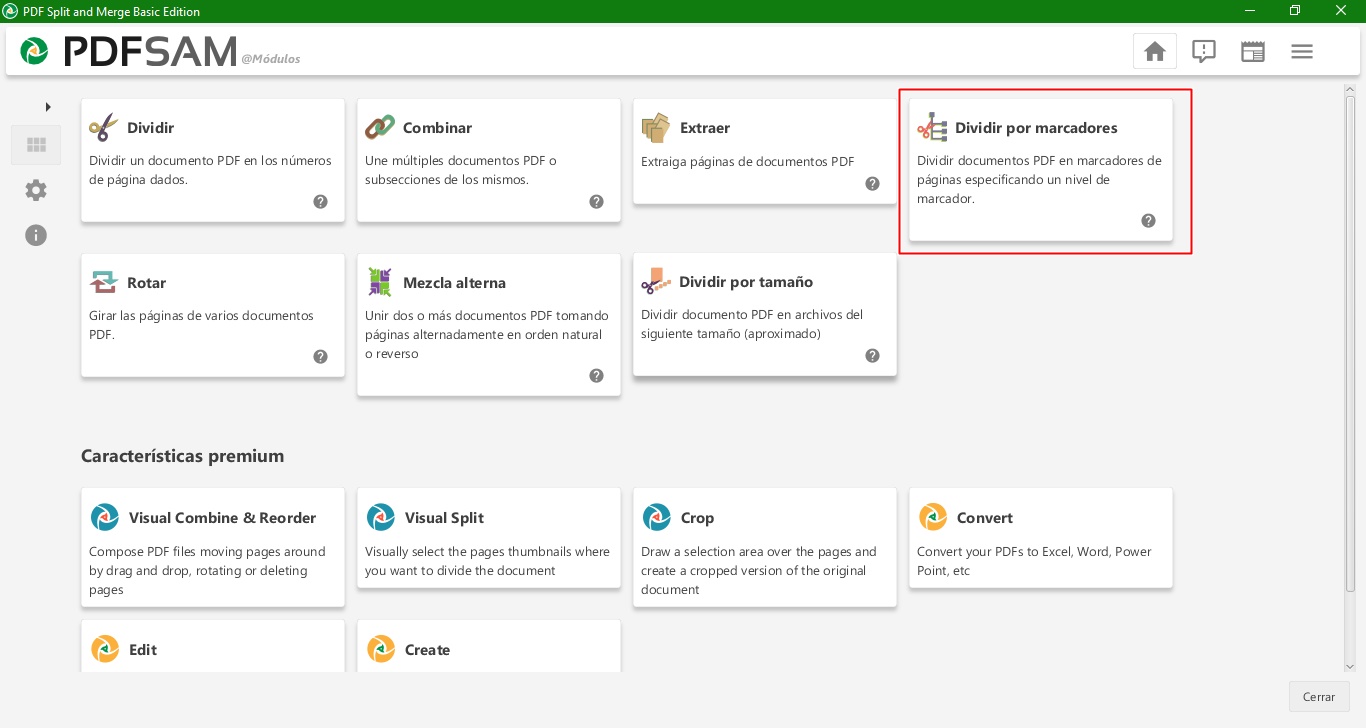This screenshot has width=1366, height=728.
Task: Expand the left sidebar arrow
Action: click(47, 106)
